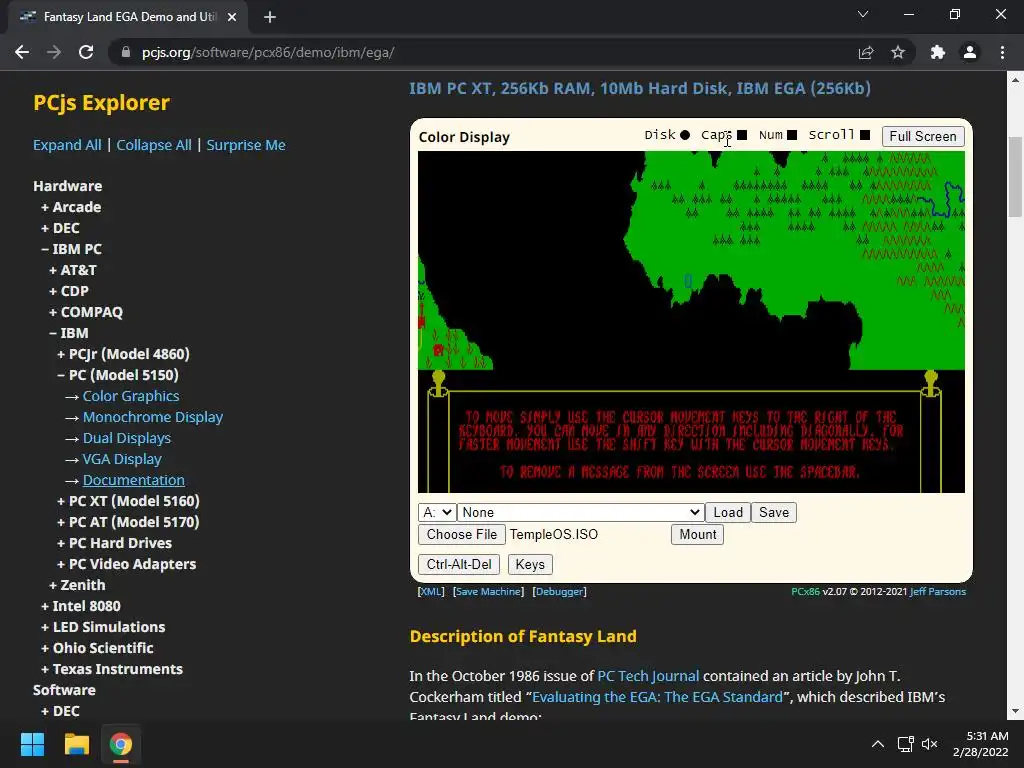Open tab search chevron
This screenshot has width=1024, height=768.
coord(863,14)
